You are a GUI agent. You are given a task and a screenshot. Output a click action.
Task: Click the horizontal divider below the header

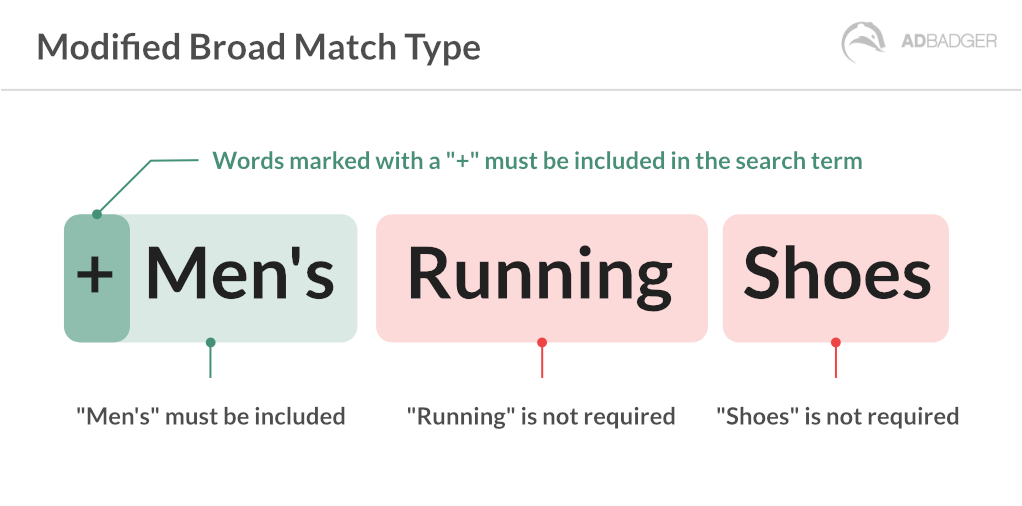pos(511,90)
